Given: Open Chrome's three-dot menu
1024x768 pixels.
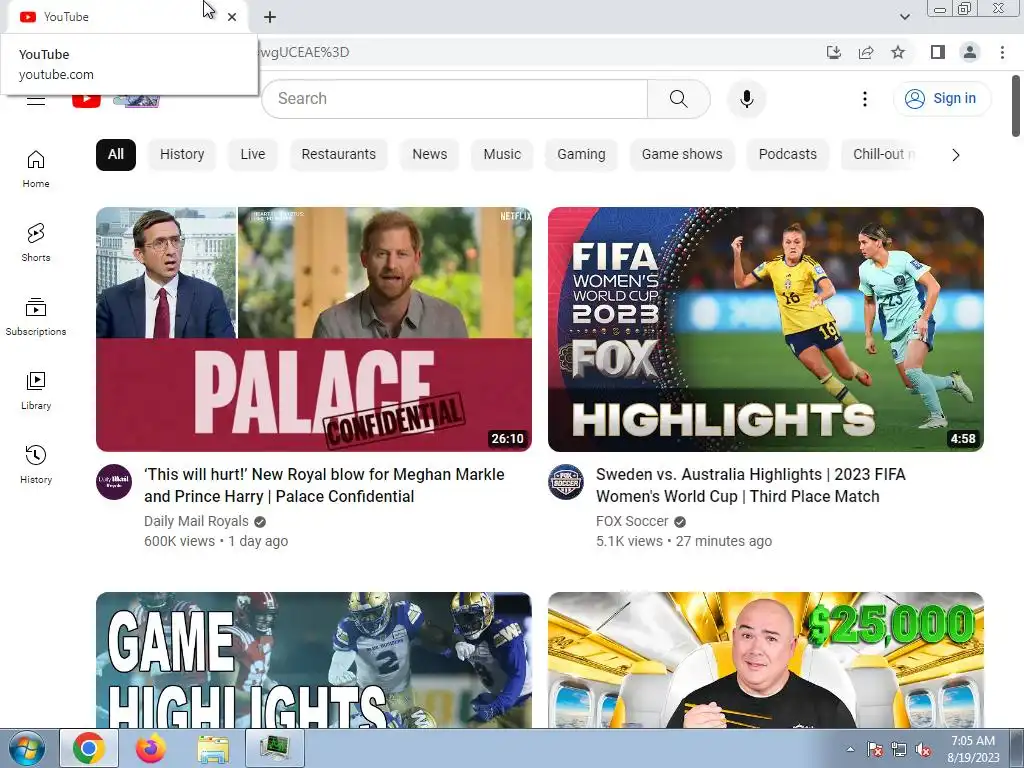Looking at the screenshot, I should [1002, 52].
